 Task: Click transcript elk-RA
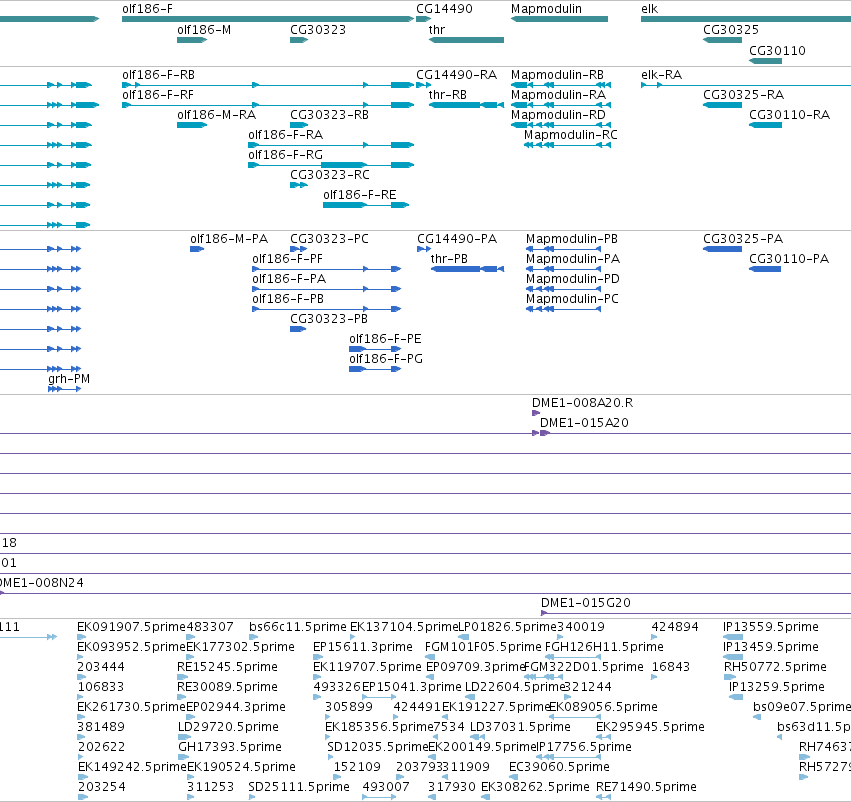pyautogui.click(x=746, y=85)
